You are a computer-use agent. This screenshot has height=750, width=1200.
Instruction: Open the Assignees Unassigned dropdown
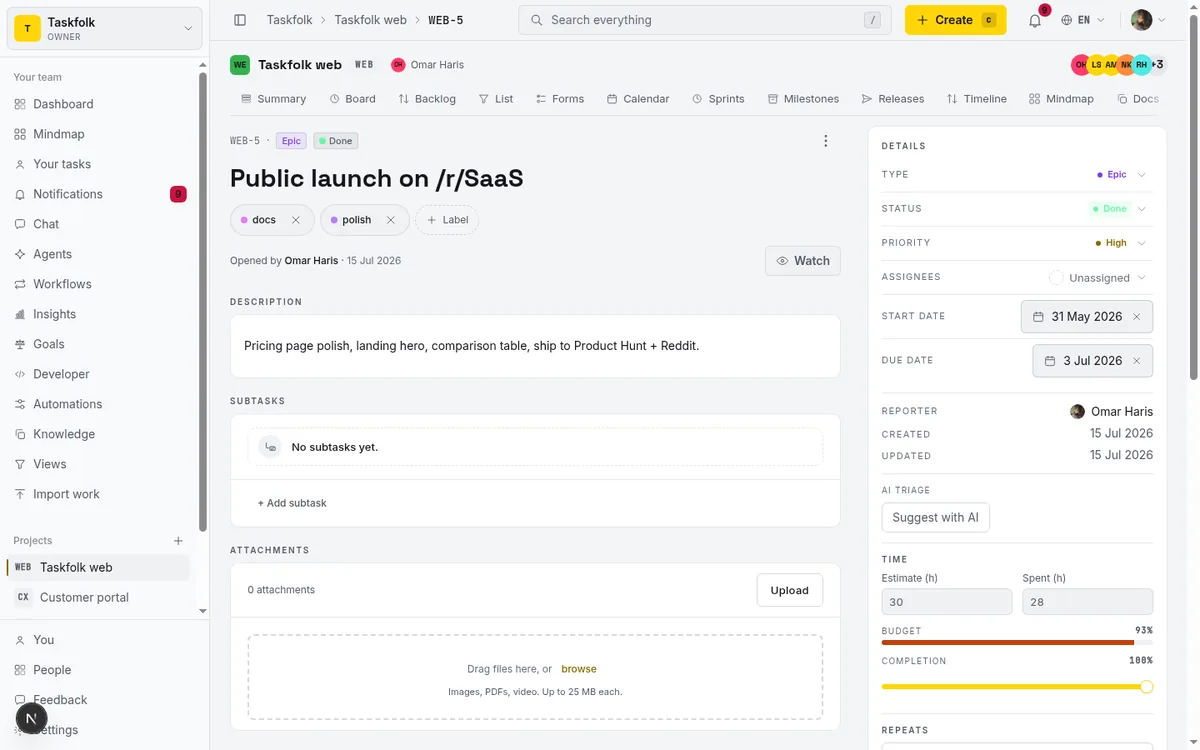point(1098,278)
